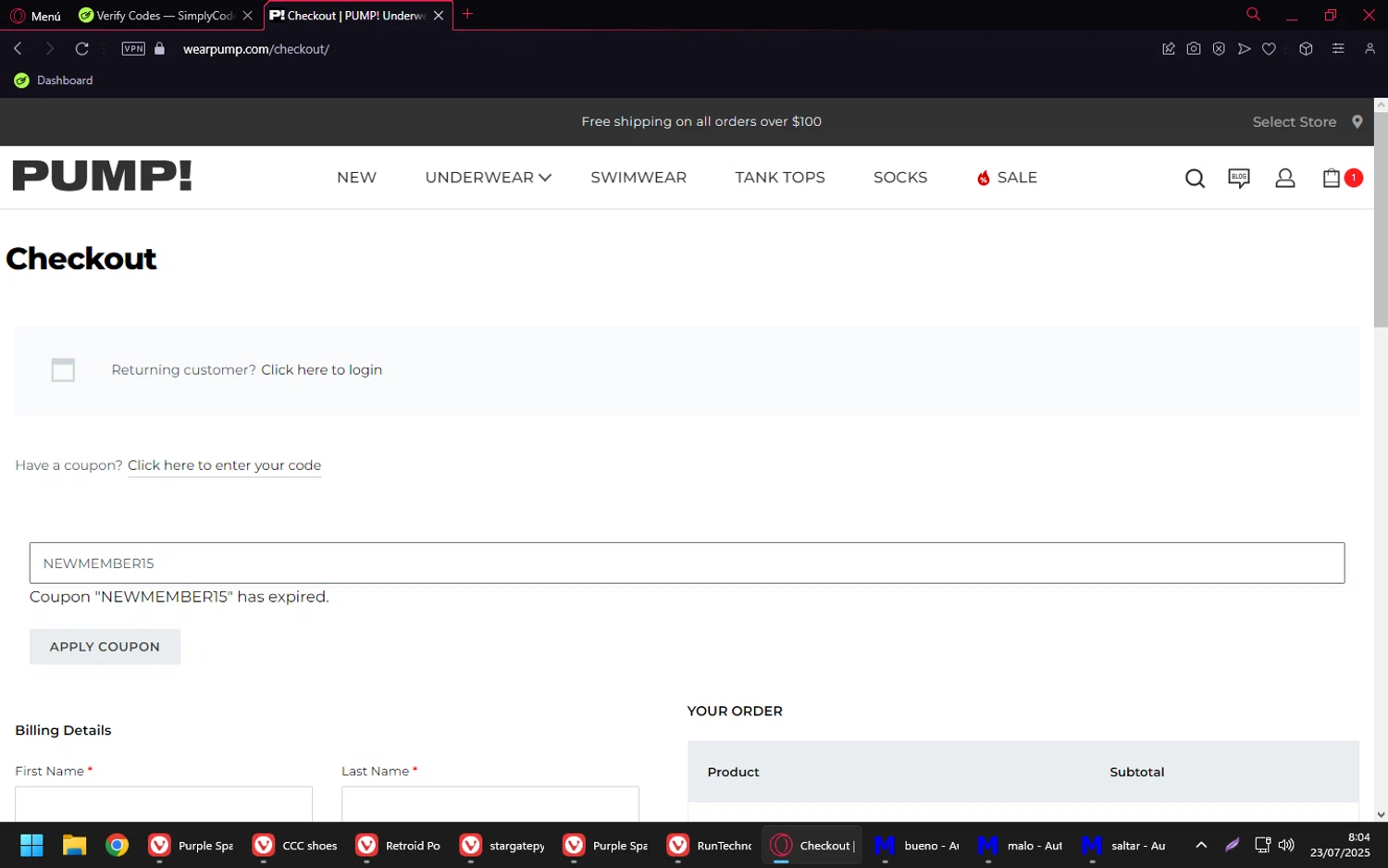Open the volume speaker tray icon
Screen dimensions: 1388x868
pos(1286,845)
